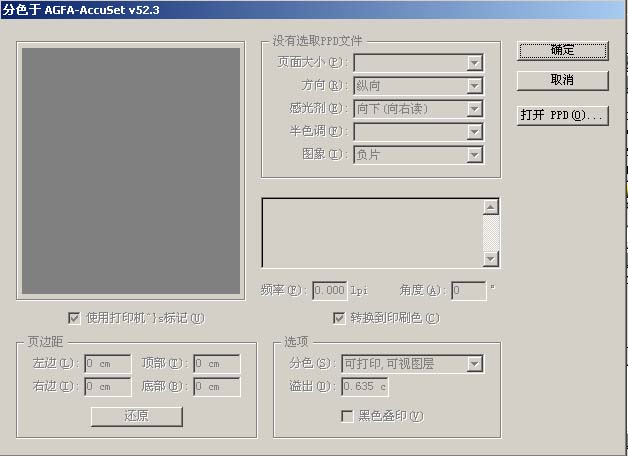Toggle 使用打印机's标记 checkbox
Image resolution: width=628 pixels, height=456 pixels.
click(x=74, y=318)
